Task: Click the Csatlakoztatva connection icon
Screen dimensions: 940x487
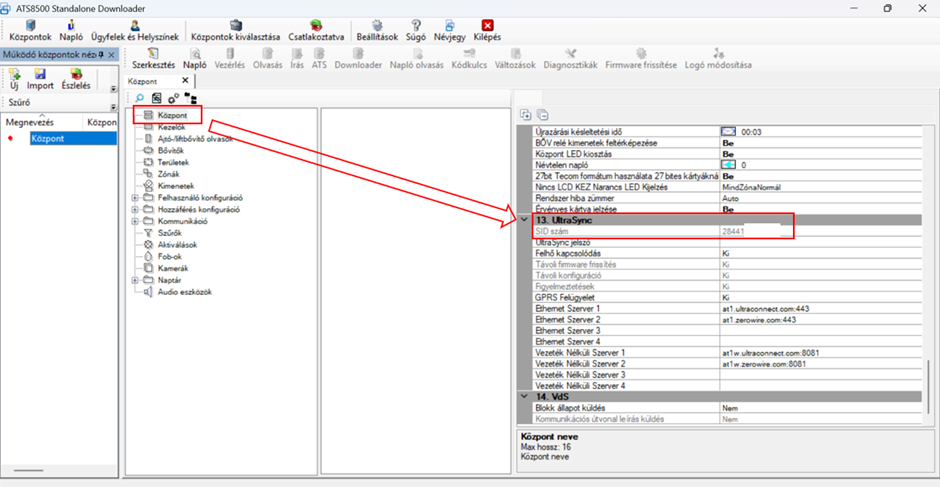Action: click(x=316, y=25)
